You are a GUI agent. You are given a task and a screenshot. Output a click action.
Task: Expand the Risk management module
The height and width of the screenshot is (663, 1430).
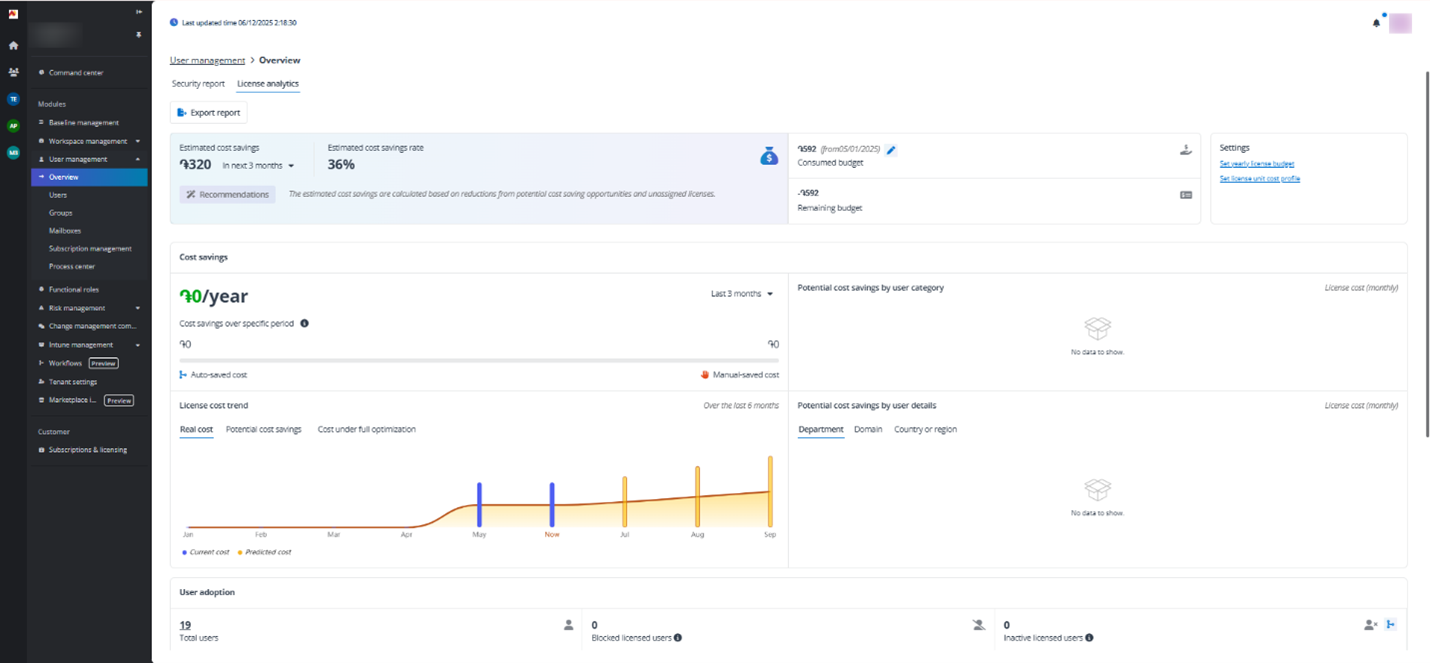(x=138, y=308)
